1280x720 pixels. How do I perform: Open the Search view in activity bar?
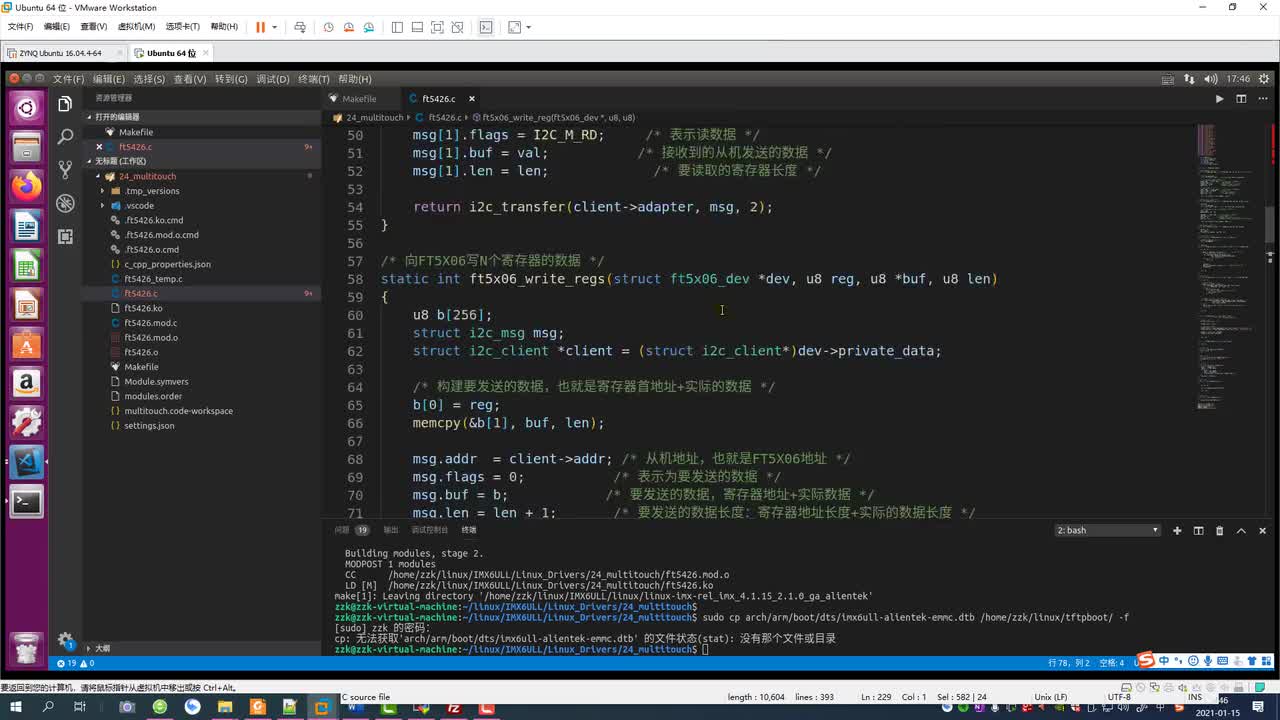[x=65, y=137]
